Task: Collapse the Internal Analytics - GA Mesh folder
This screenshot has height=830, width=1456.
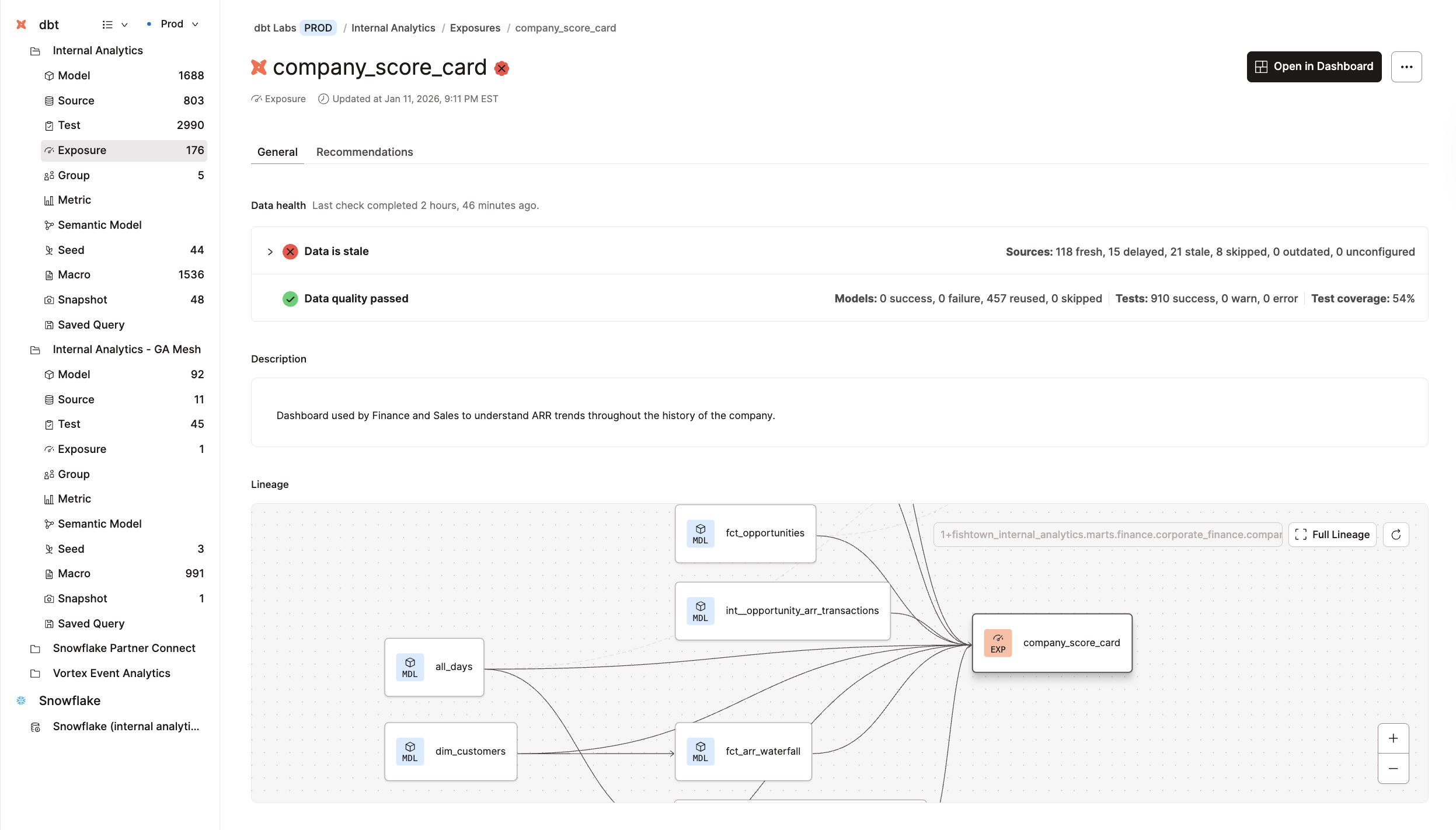Action: tap(126, 349)
